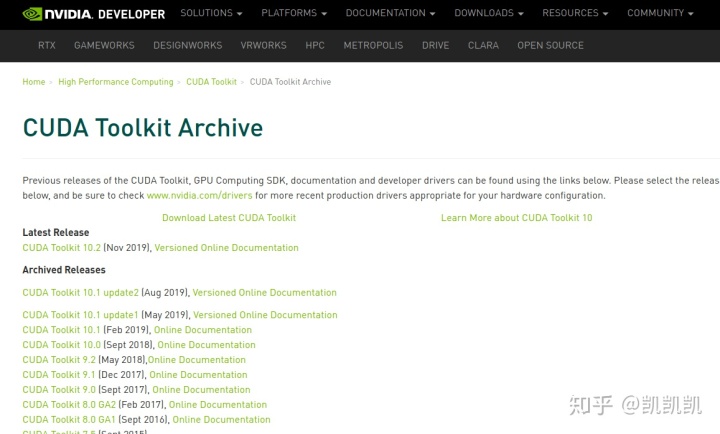Open Online Documentation for CUDA Toolkit 10.1
The width and height of the screenshot is (720, 434).
point(203,330)
